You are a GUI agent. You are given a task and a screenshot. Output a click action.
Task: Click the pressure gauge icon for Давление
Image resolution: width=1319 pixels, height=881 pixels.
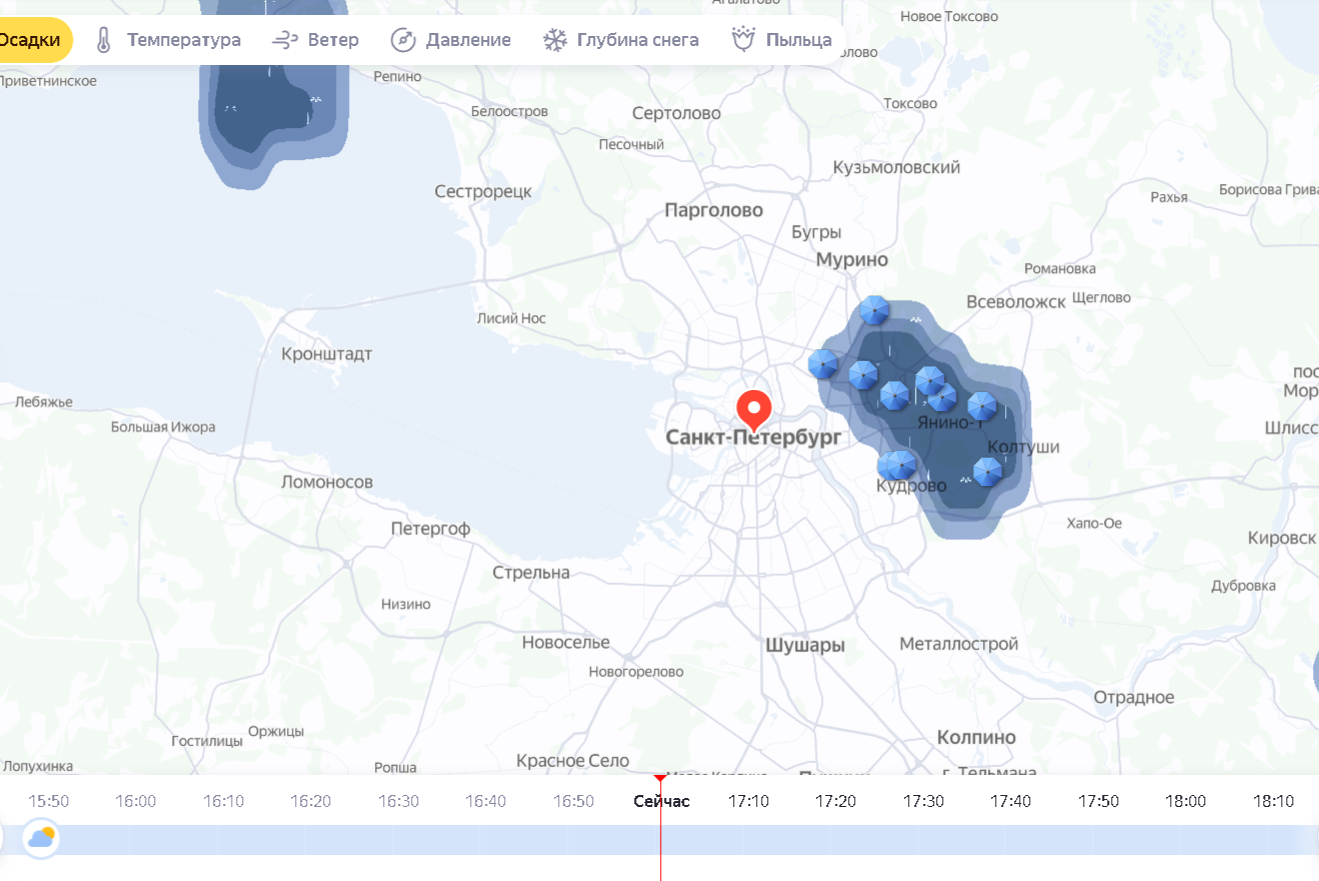click(402, 40)
